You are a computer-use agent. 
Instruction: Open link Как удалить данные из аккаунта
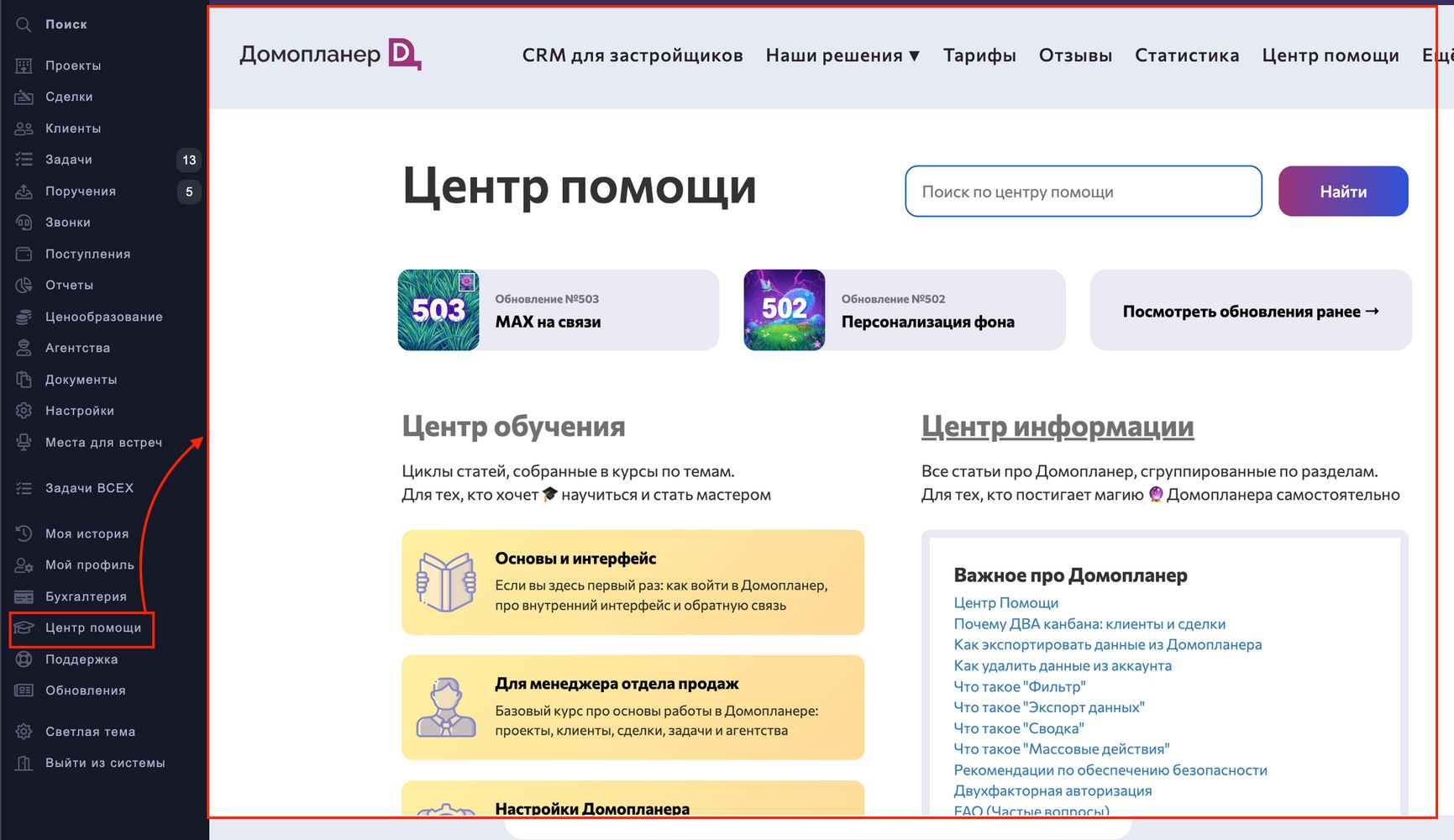point(1063,666)
